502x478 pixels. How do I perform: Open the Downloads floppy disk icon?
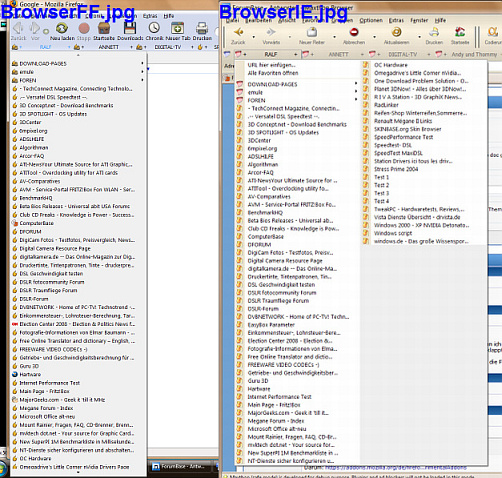(x=130, y=28)
